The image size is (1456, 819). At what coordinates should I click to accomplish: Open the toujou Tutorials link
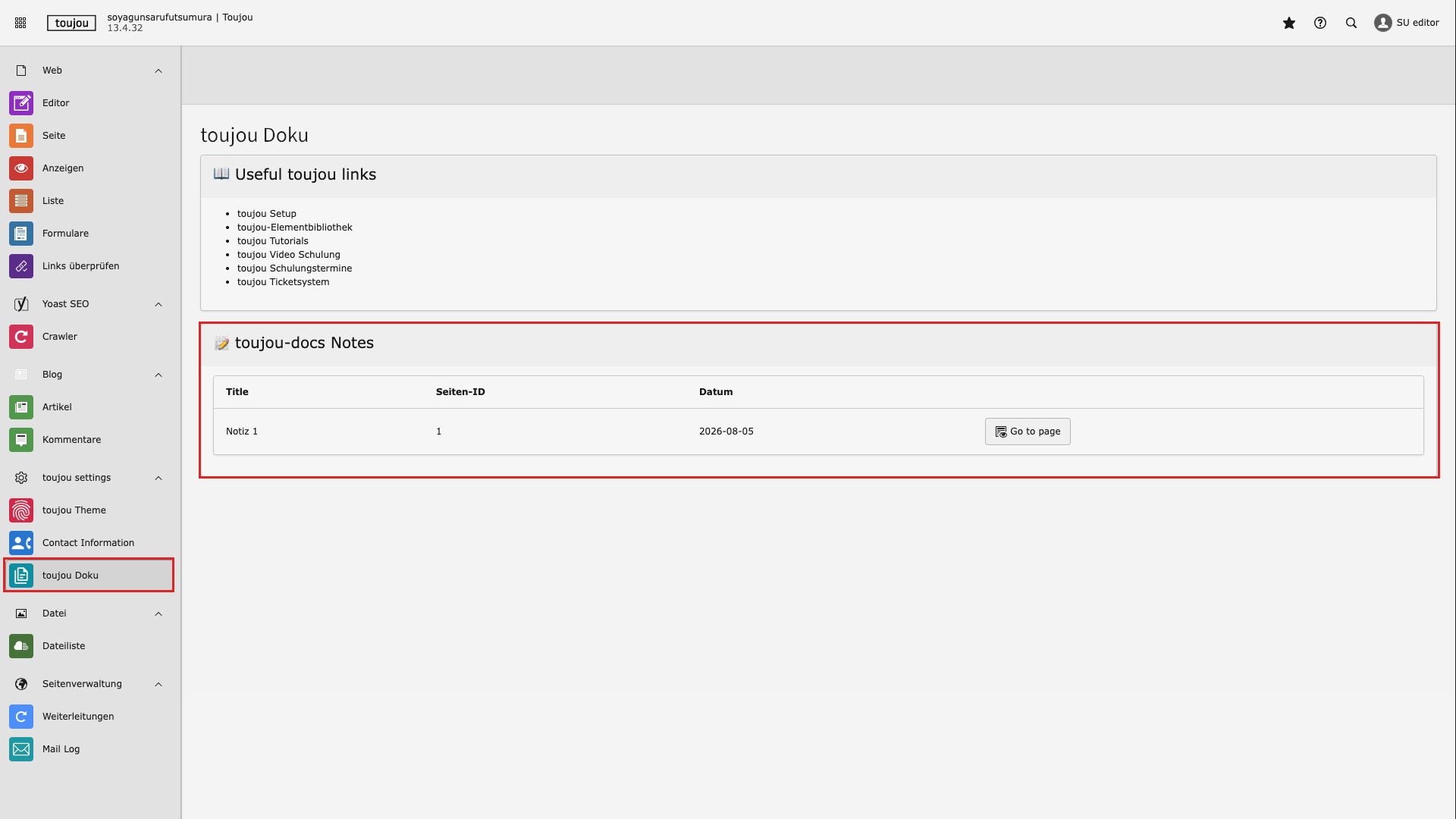click(x=273, y=241)
